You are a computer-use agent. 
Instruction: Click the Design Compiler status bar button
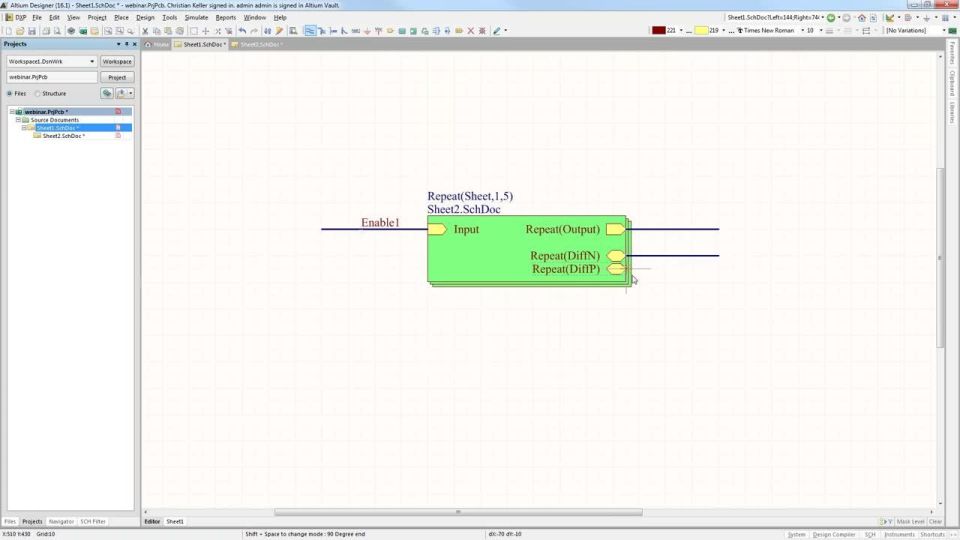[833, 534]
